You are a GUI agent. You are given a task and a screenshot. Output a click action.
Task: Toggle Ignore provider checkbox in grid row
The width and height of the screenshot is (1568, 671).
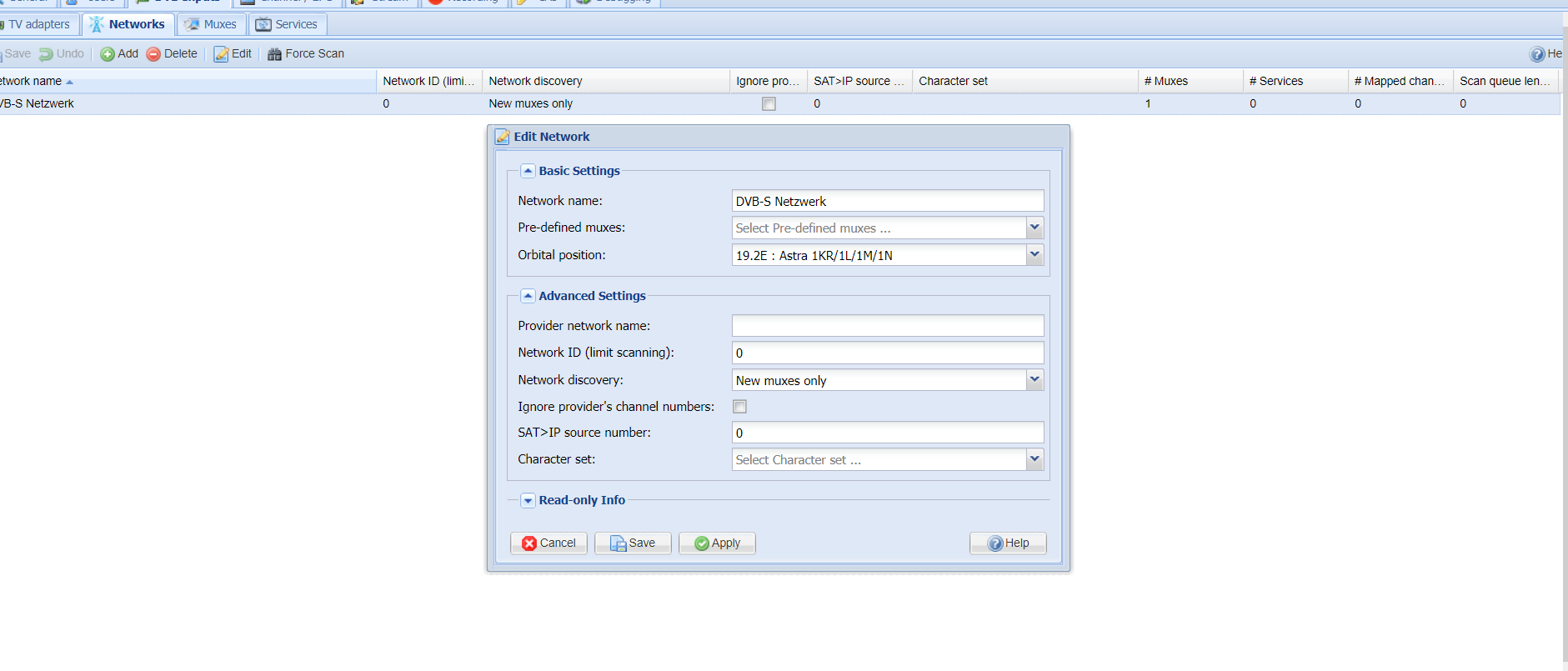click(x=769, y=104)
